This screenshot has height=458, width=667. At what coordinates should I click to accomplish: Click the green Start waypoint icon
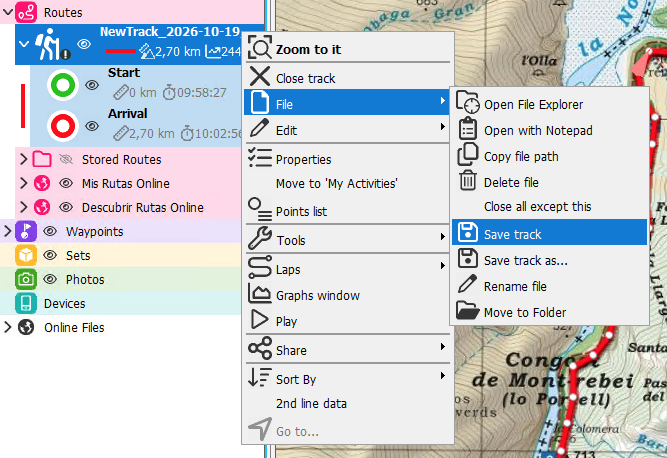63,85
